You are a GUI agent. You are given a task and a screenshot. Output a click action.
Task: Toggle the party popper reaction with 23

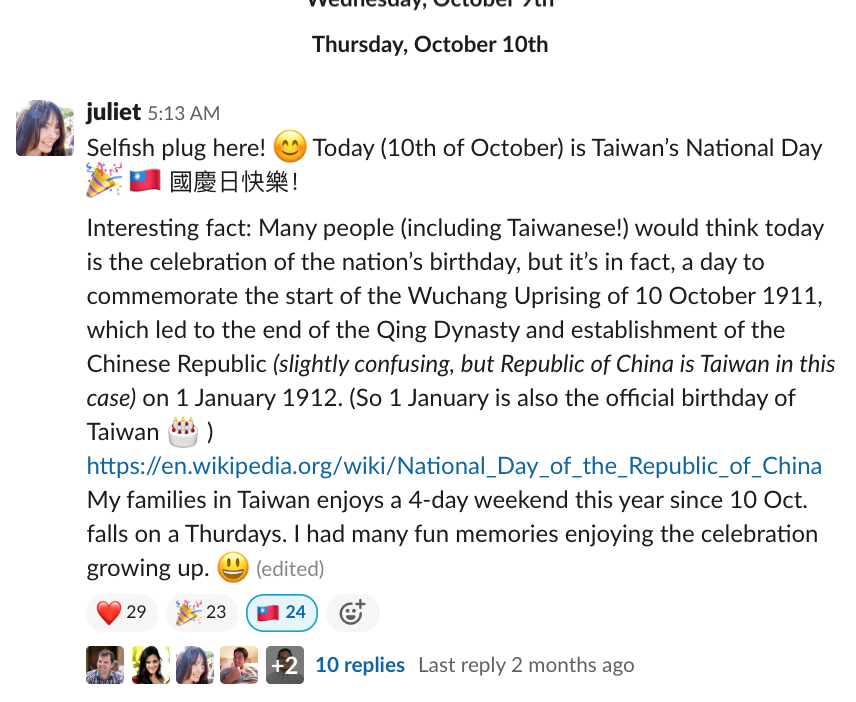coord(201,612)
